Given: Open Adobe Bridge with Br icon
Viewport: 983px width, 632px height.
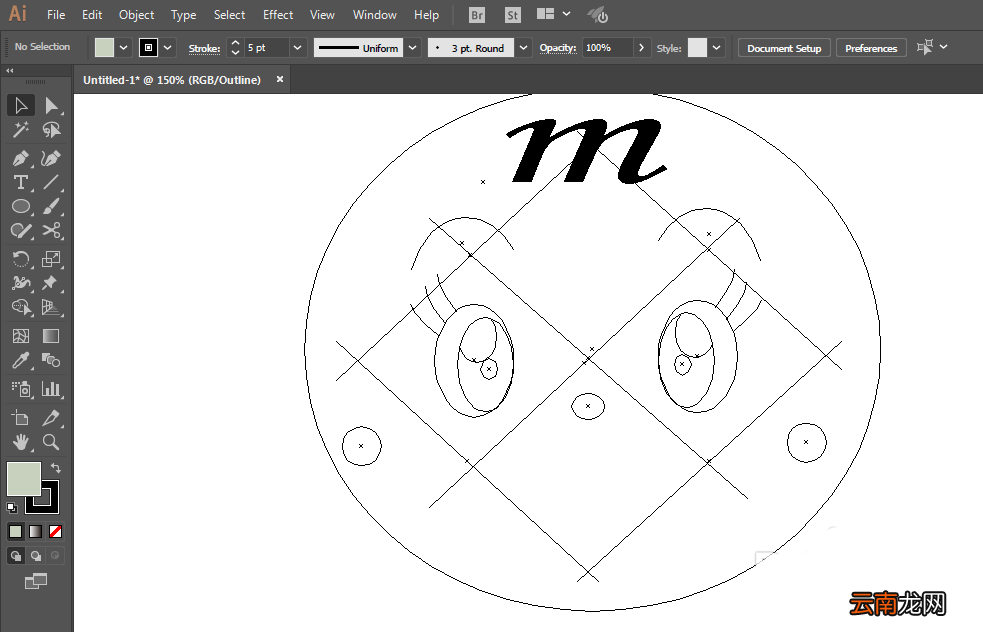Looking at the screenshot, I should [x=477, y=15].
